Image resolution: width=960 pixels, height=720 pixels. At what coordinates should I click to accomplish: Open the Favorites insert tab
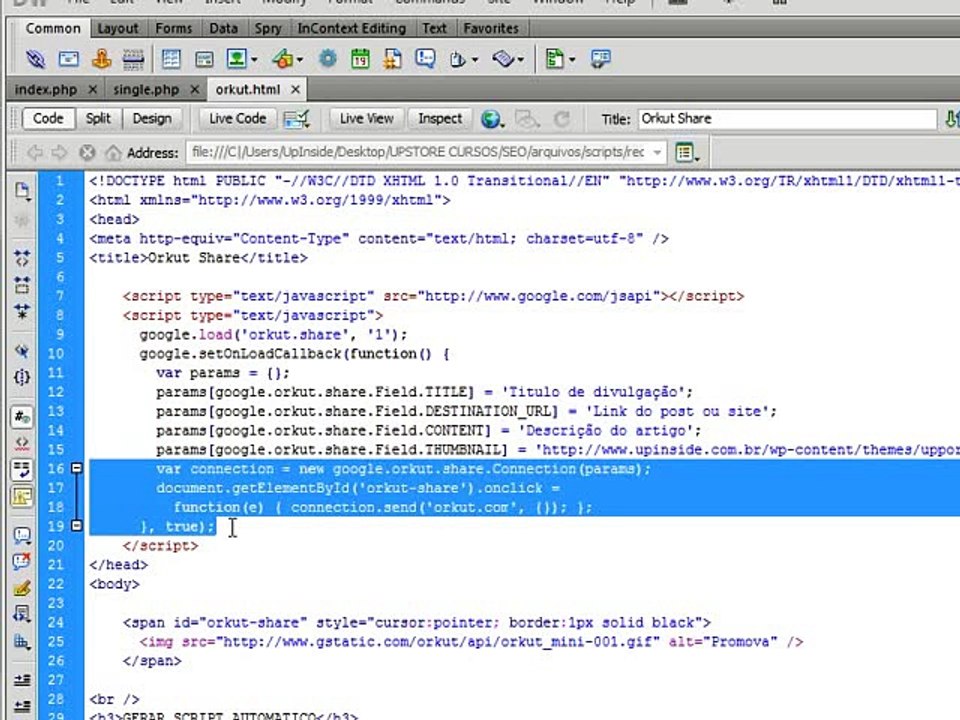click(490, 29)
